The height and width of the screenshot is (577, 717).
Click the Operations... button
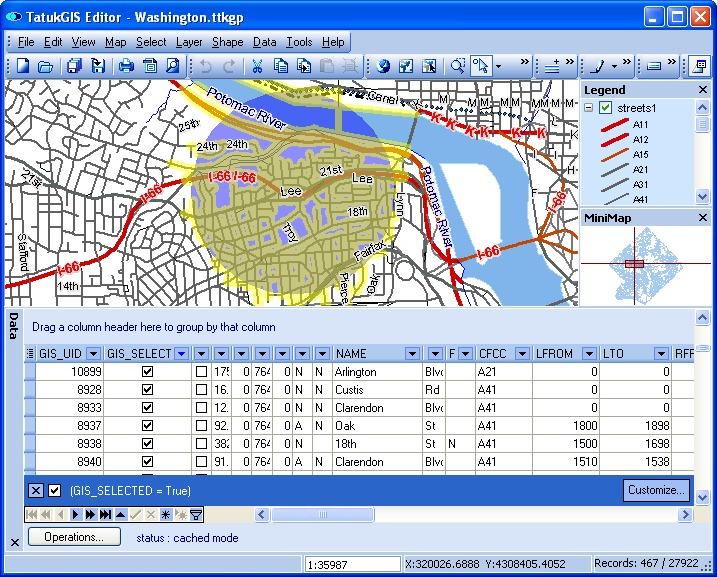pyautogui.click(x=75, y=537)
